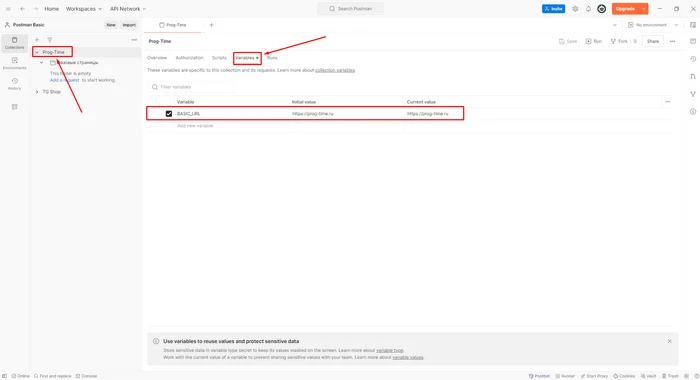Open Postbot in the status bar
The height and width of the screenshot is (380, 700).
539,376
